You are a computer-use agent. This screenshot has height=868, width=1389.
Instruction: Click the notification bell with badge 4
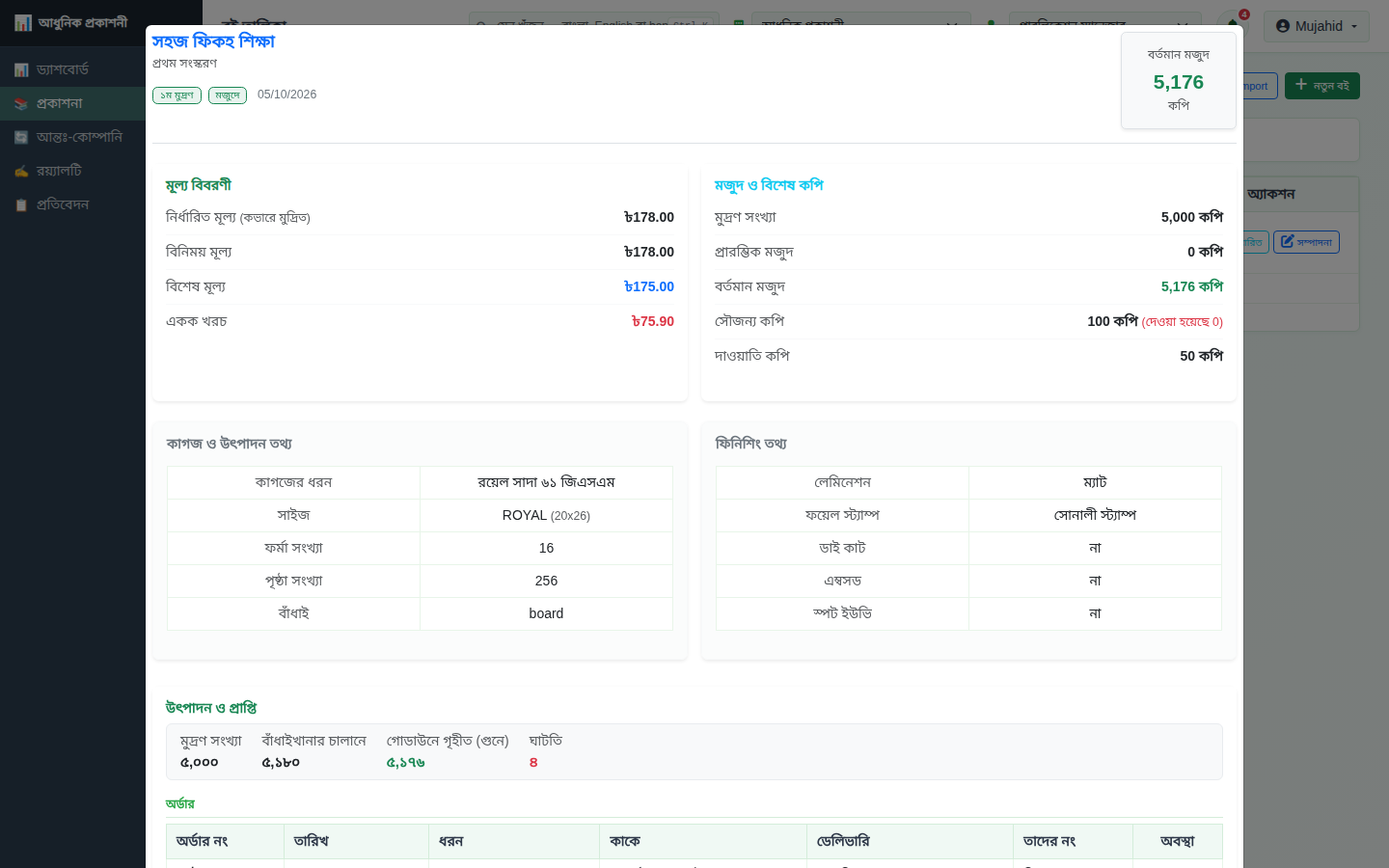(x=1234, y=23)
